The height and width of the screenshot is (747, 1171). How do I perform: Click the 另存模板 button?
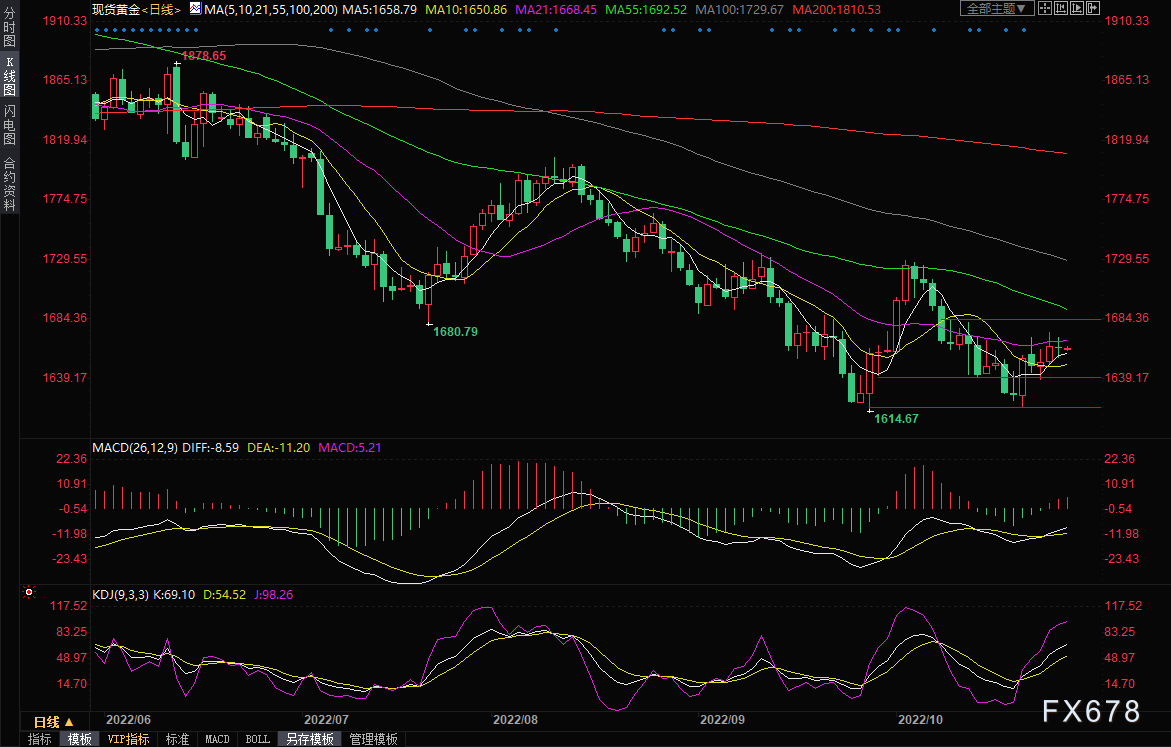tap(309, 739)
